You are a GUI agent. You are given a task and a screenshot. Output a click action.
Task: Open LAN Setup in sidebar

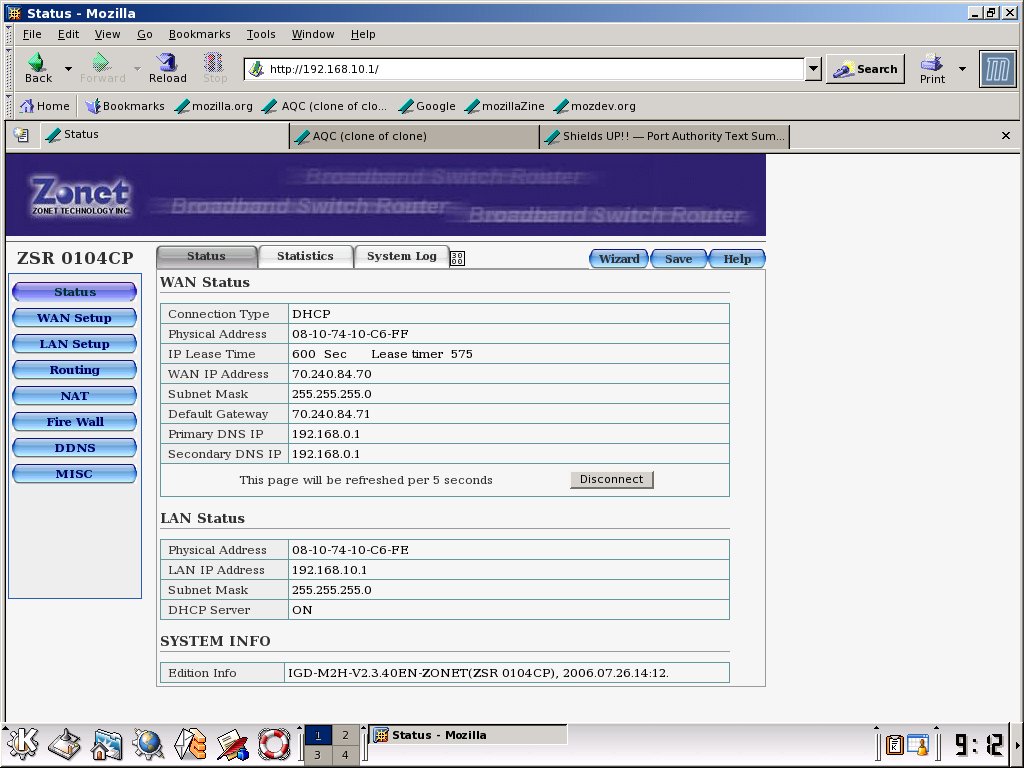[74, 344]
